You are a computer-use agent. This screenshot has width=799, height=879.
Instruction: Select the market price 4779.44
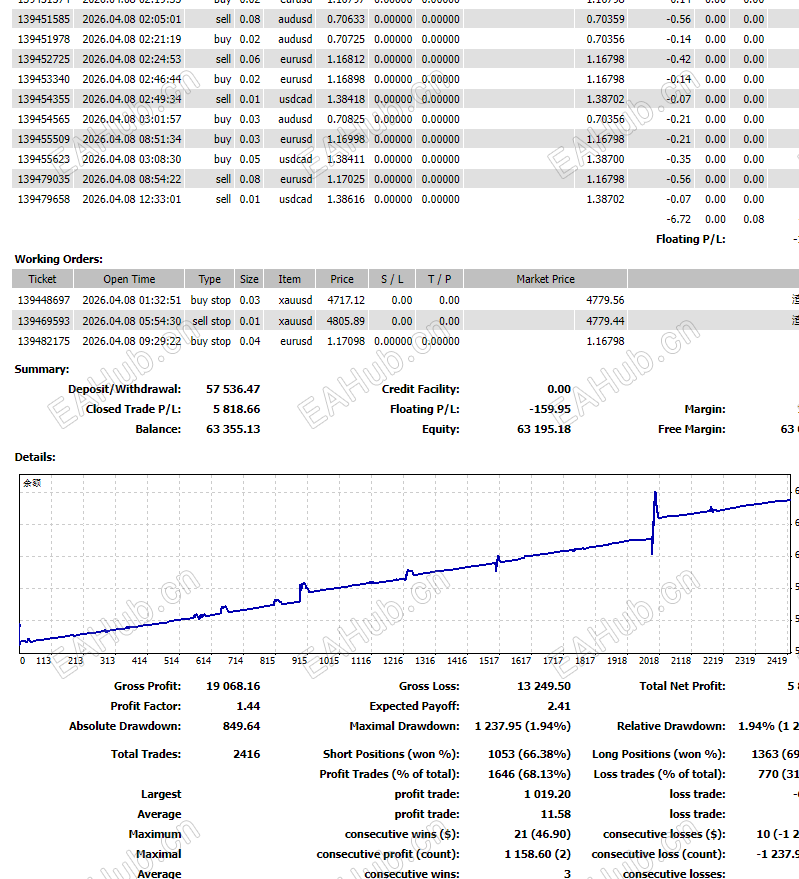pos(606,321)
